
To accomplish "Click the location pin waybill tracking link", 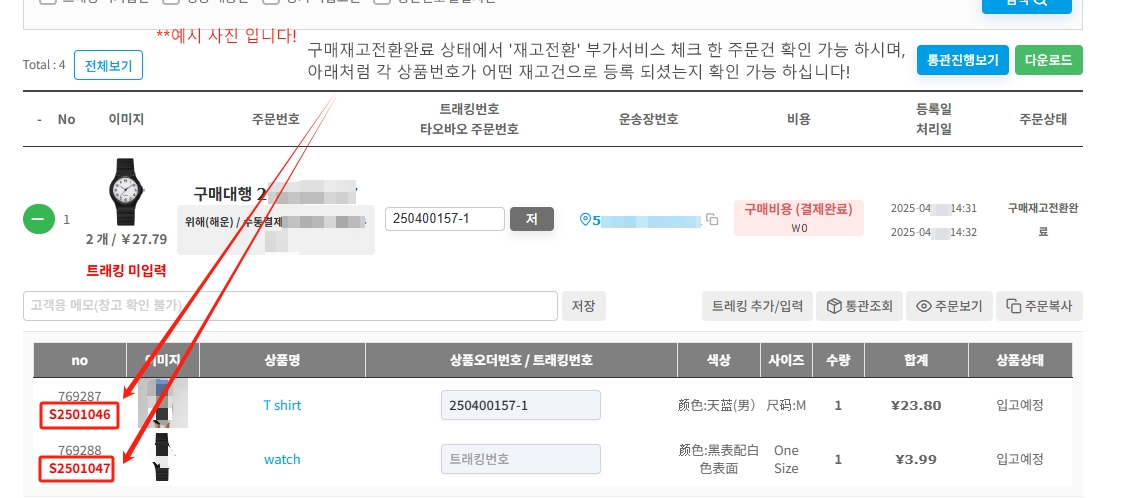I will pos(640,220).
